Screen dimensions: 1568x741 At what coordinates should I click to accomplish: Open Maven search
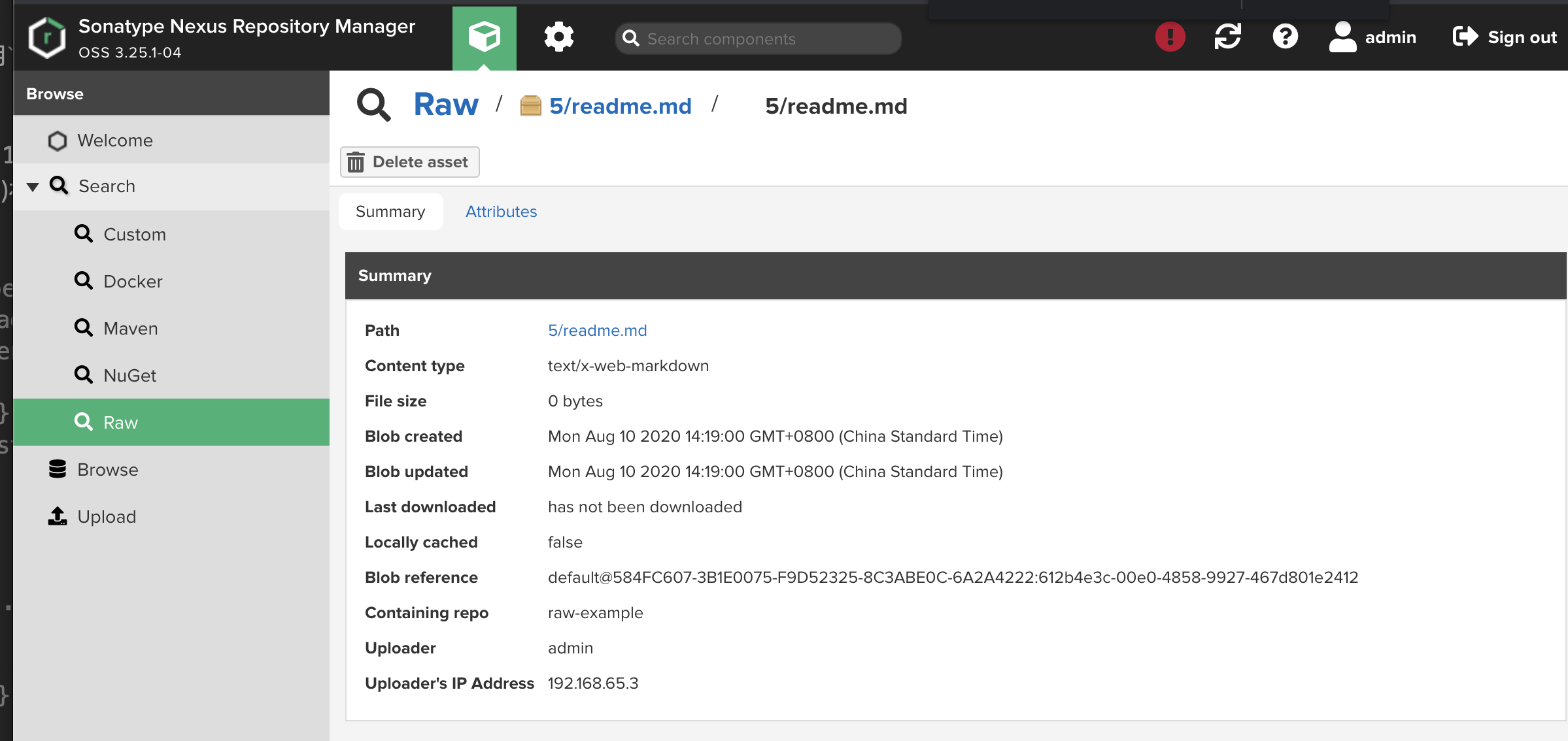coord(171,328)
